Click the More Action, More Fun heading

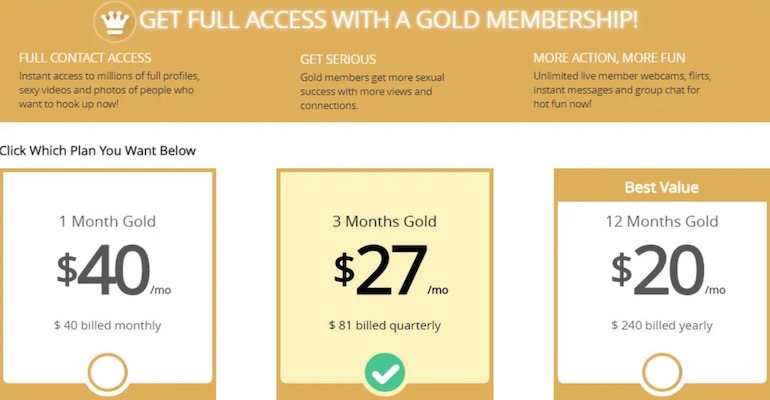coord(609,58)
